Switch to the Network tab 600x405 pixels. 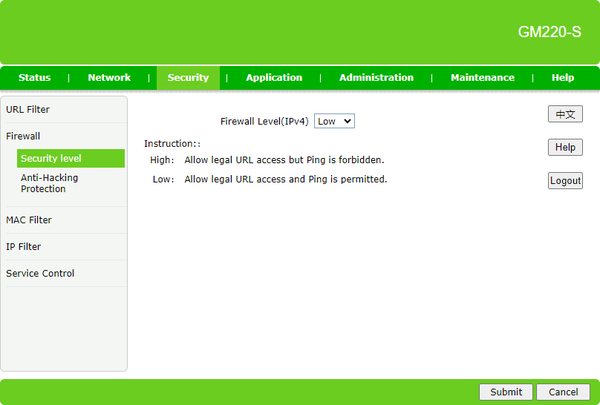(x=109, y=78)
